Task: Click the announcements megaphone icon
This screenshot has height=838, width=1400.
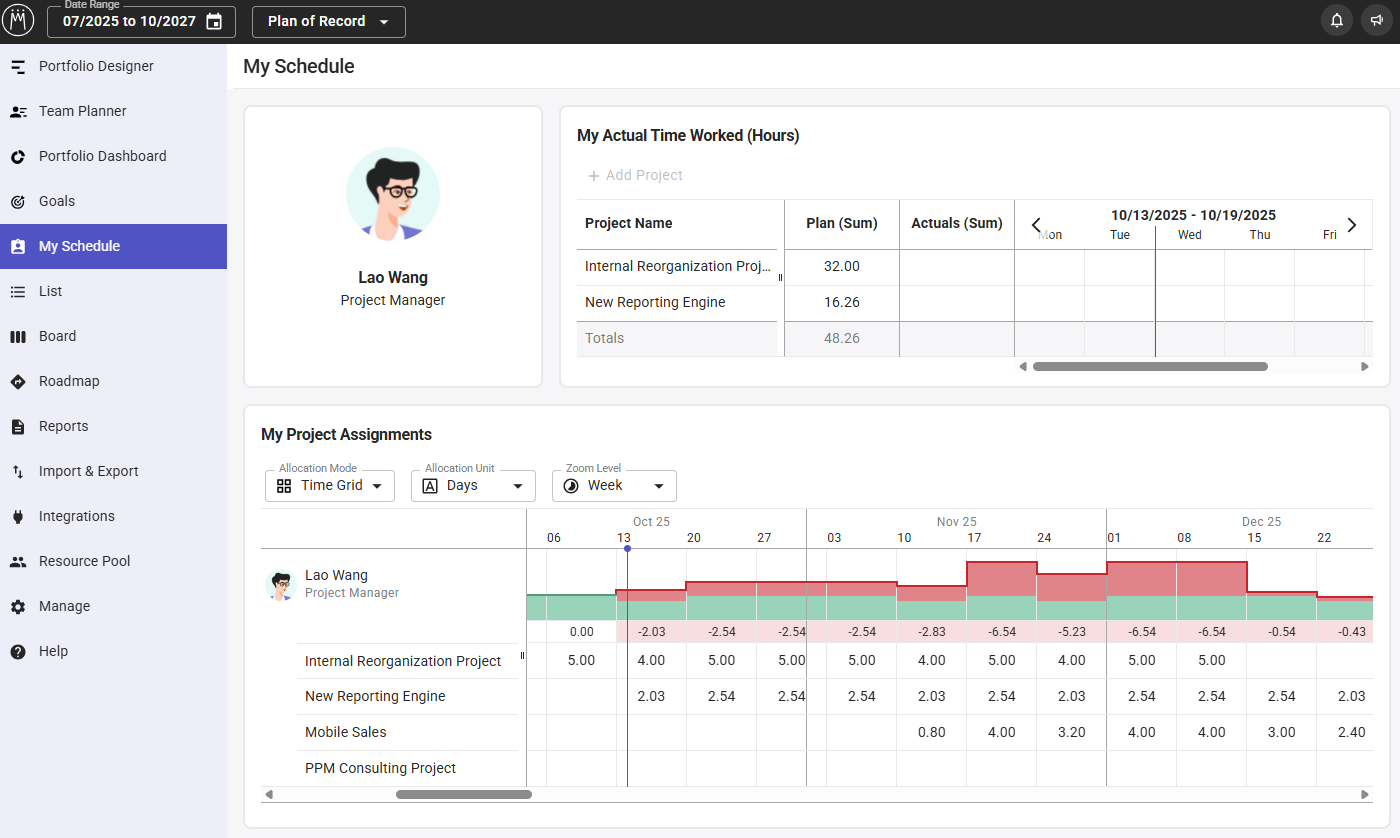Action: (x=1376, y=21)
